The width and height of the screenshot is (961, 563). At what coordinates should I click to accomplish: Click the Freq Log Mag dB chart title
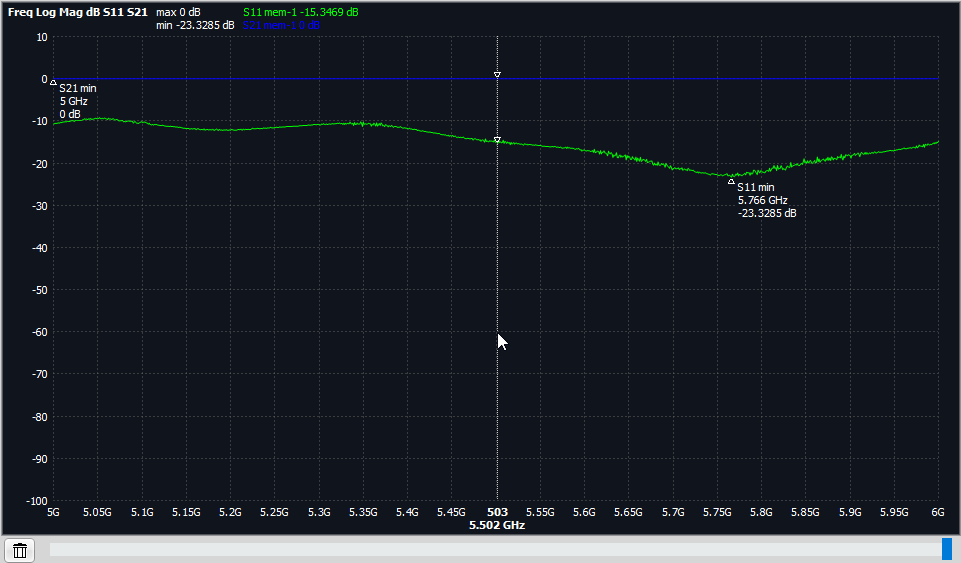76,12
